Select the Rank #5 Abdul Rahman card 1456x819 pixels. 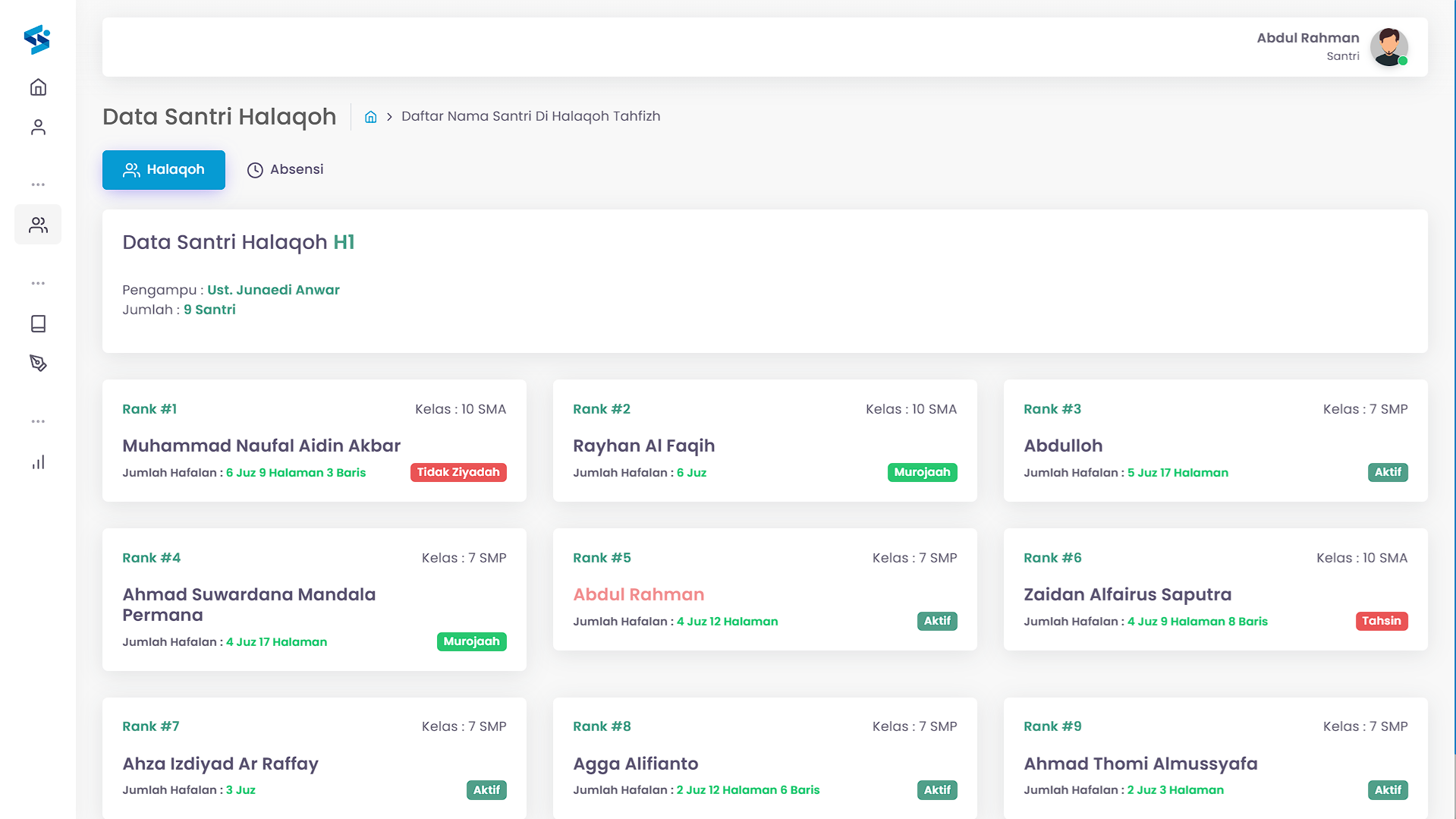tap(765, 590)
